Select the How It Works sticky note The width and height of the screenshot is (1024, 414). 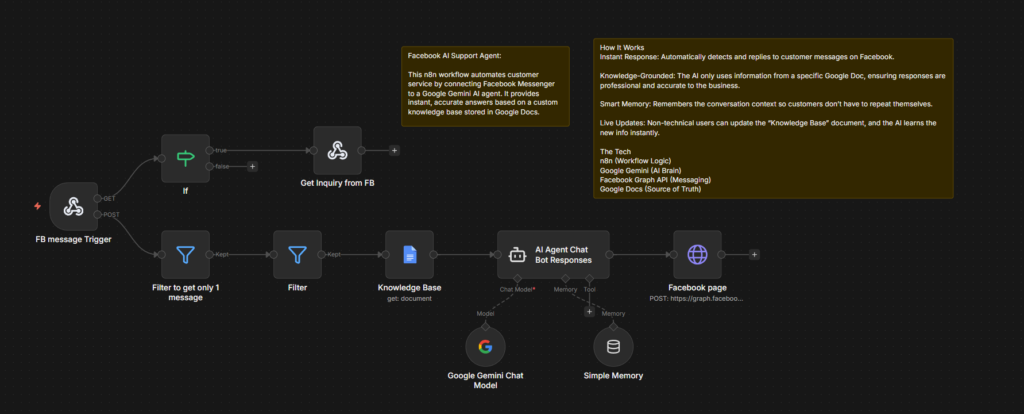click(773, 118)
